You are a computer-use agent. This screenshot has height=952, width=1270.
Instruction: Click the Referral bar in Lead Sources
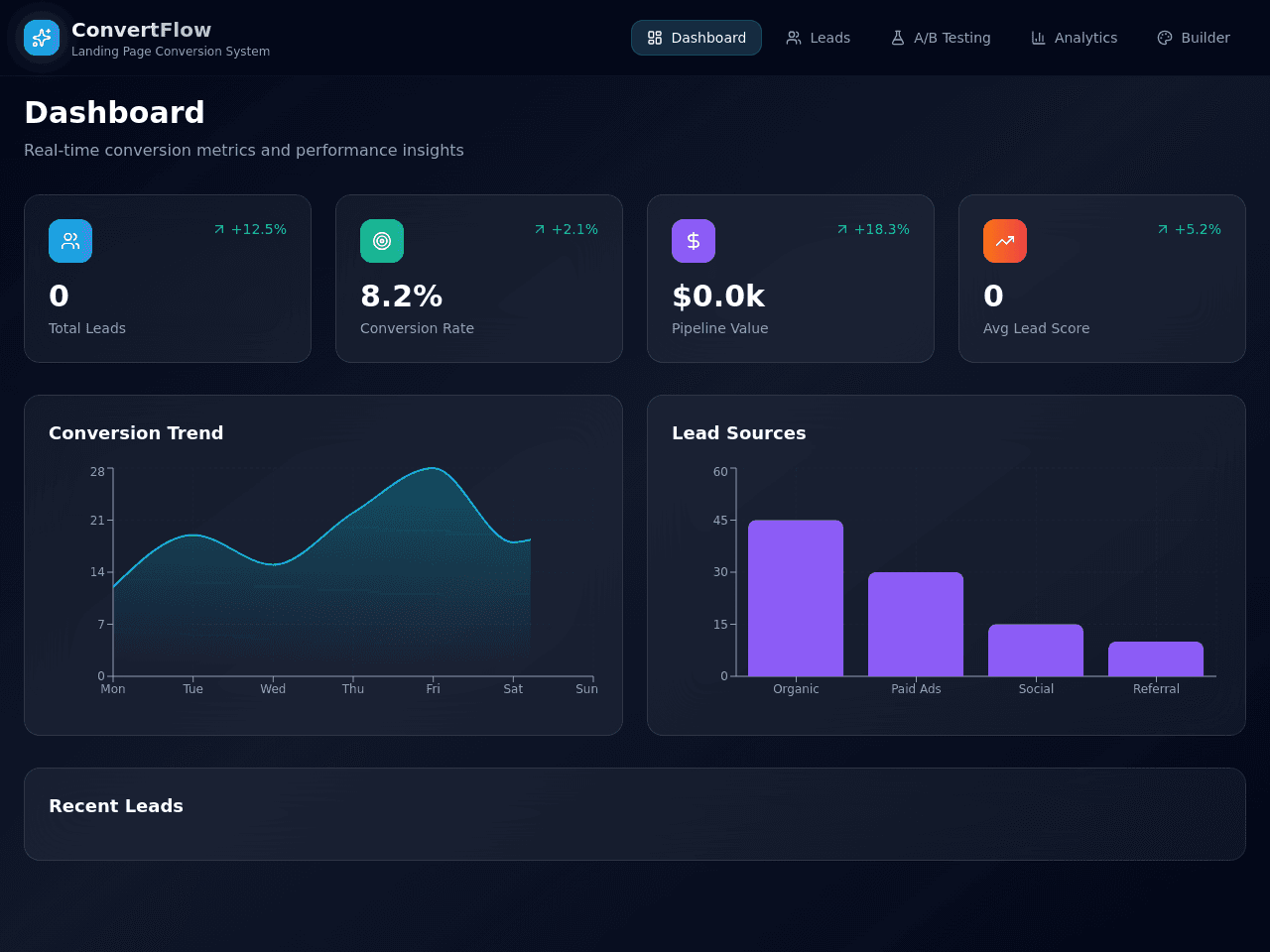(x=1156, y=658)
